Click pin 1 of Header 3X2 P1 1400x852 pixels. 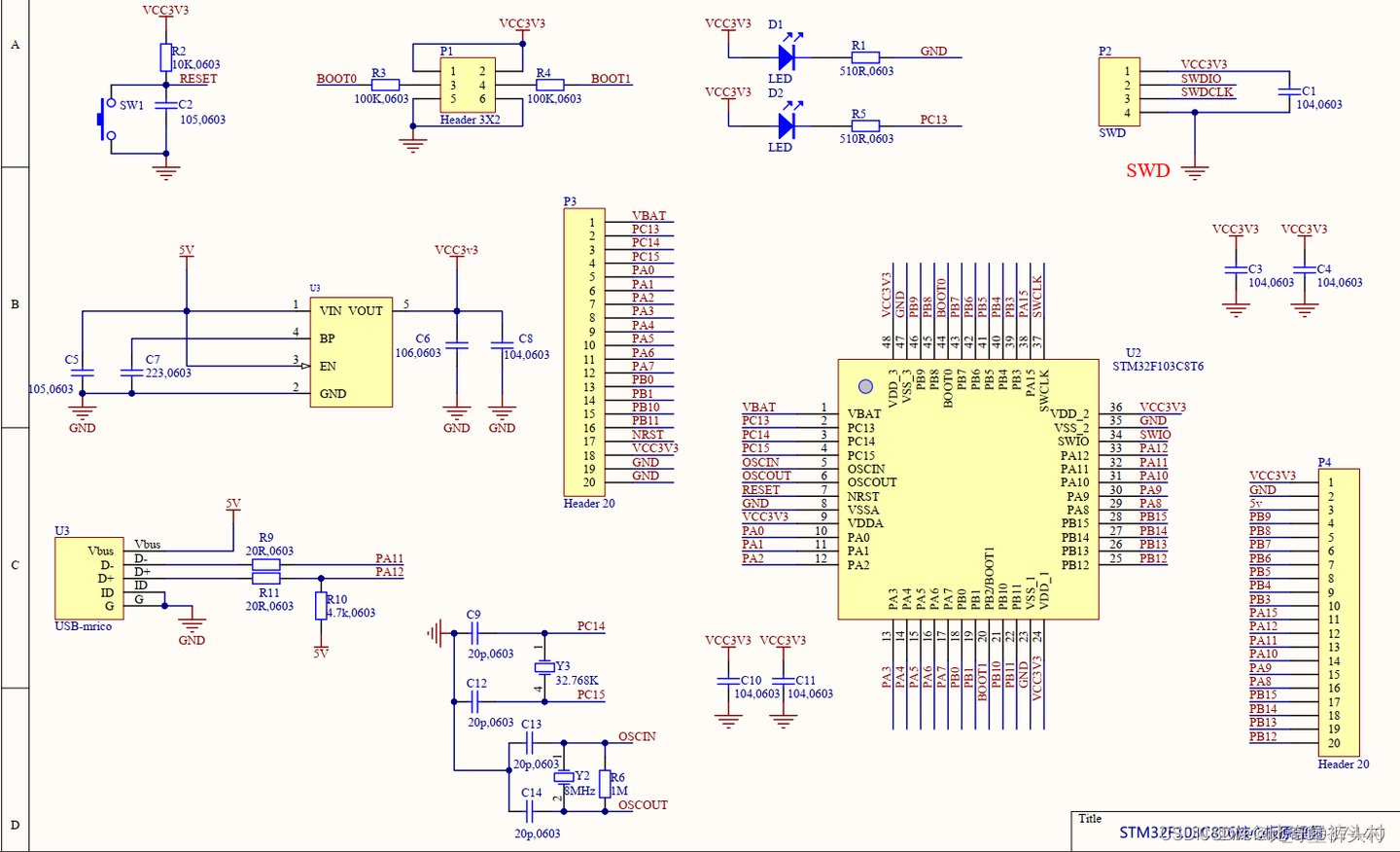pos(452,71)
